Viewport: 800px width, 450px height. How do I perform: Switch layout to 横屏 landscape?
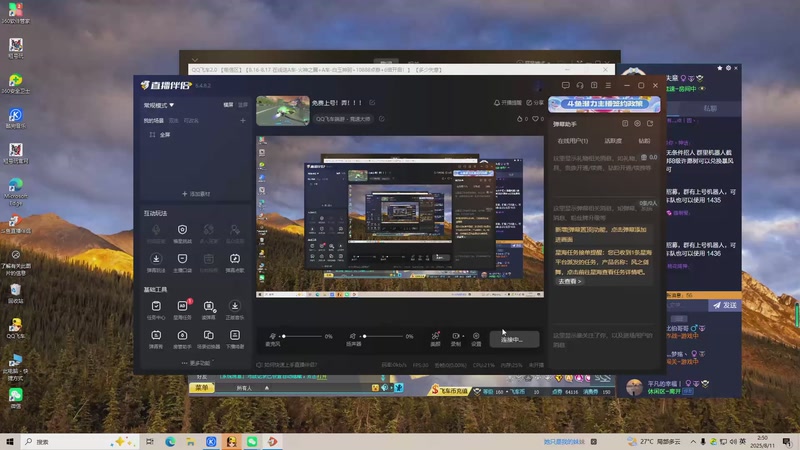(228, 105)
